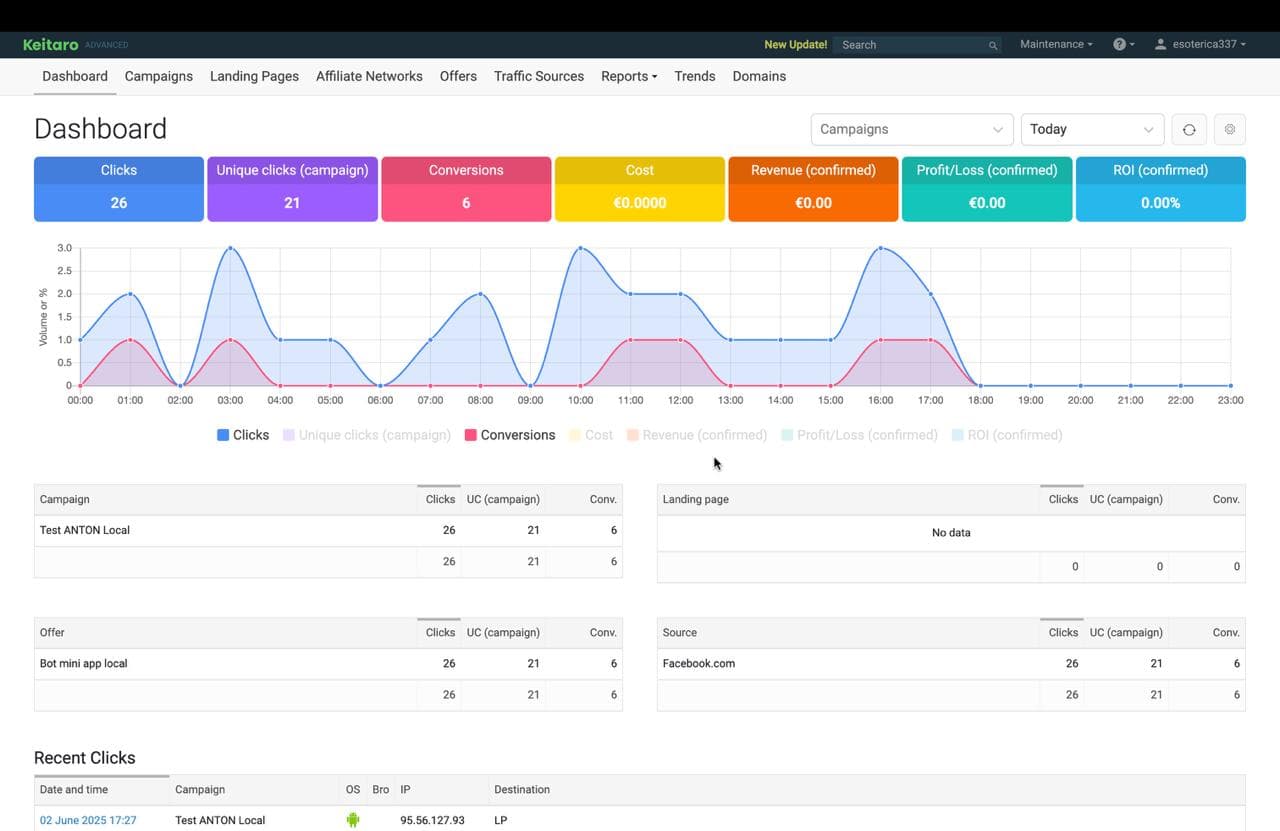Open the Domains tab
Screen dimensions: 1280x831
(759, 76)
